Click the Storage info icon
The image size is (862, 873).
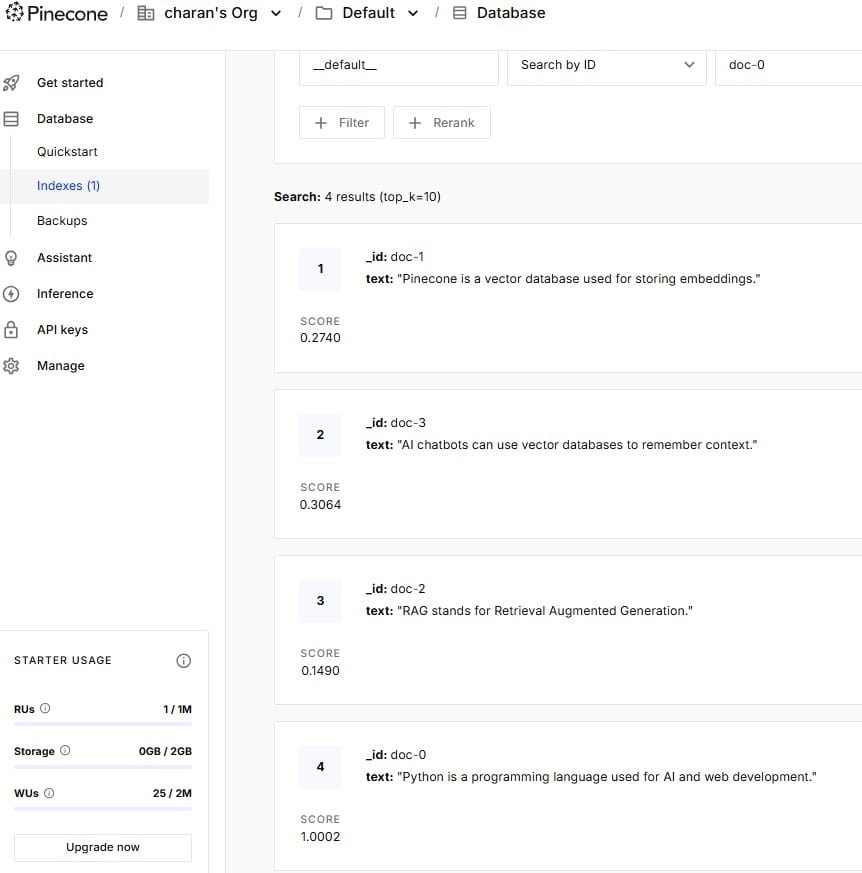(x=64, y=751)
